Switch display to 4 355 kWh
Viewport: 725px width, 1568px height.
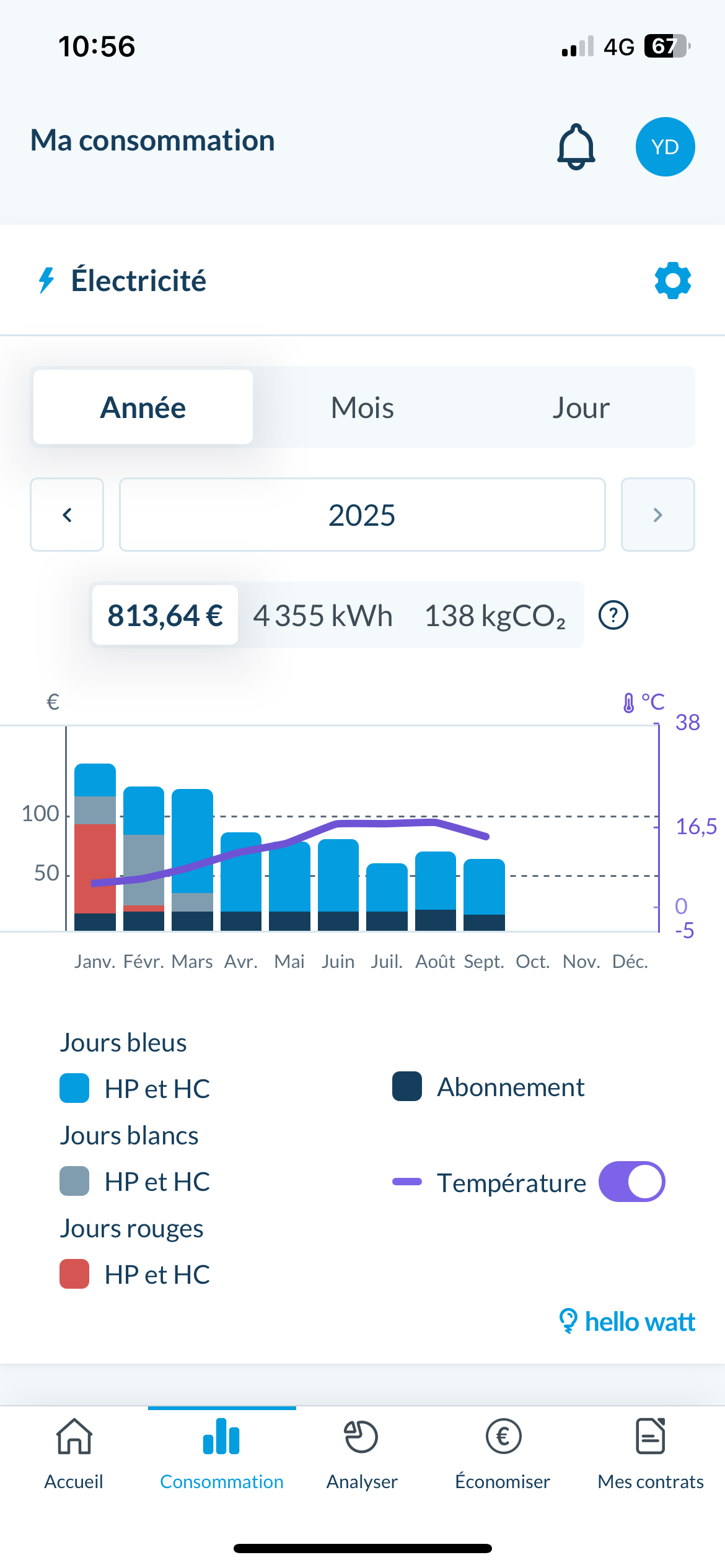323,616
